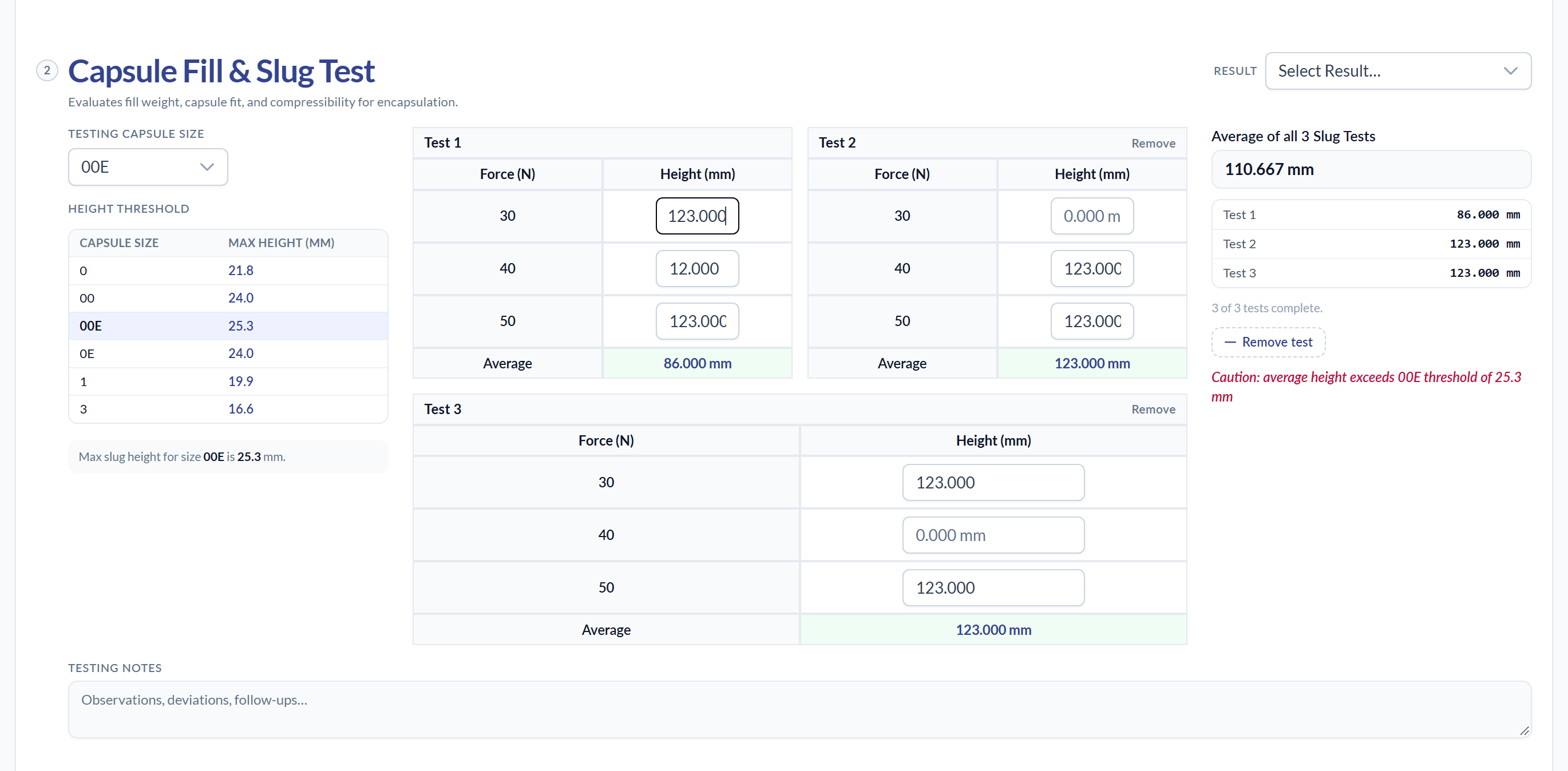
Task: Select capsule size 00 row in threshold table
Action: pyautogui.click(x=228, y=298)
